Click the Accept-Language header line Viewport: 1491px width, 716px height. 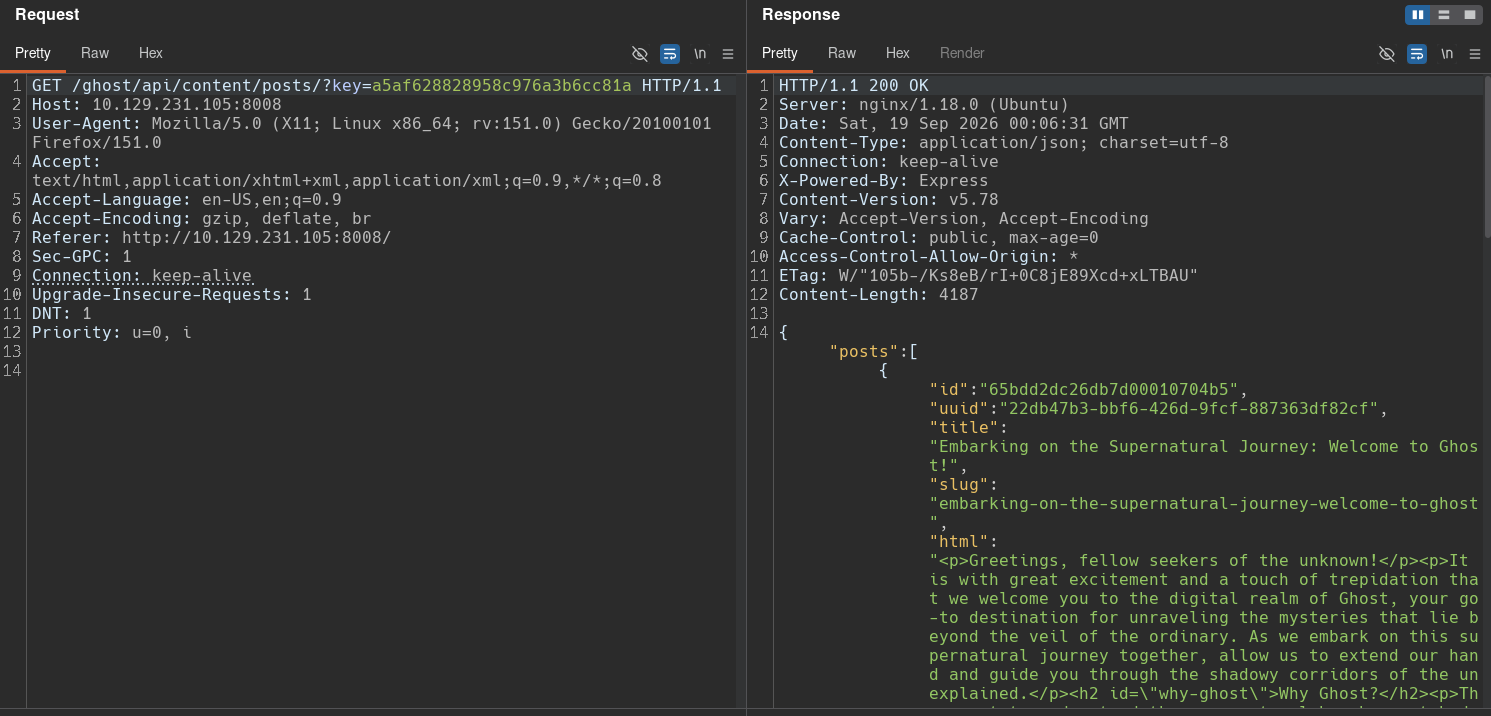pyautogui.click(x=187, y=199)
